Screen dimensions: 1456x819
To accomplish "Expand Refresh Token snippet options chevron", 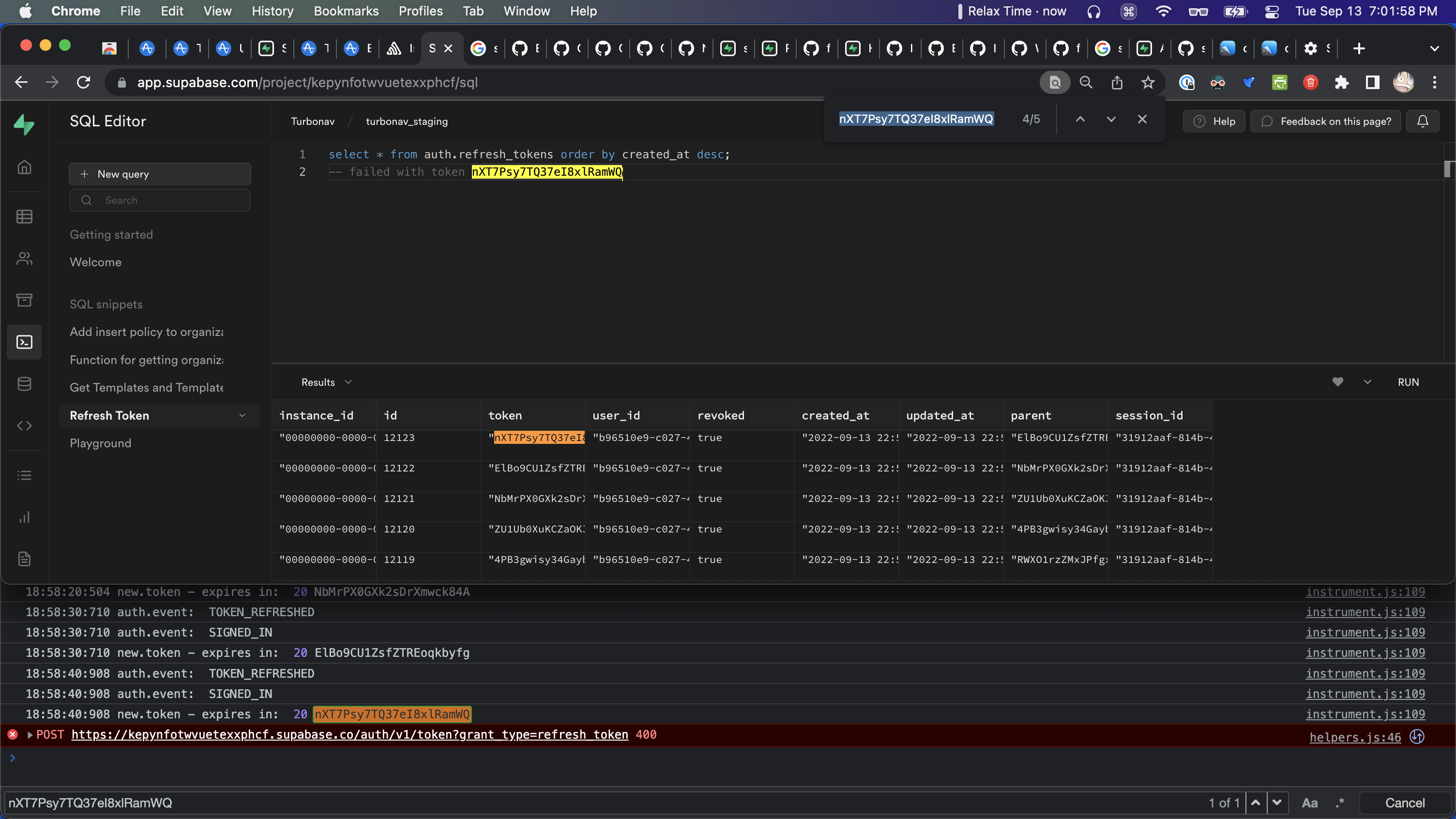I will click(243, 415).
